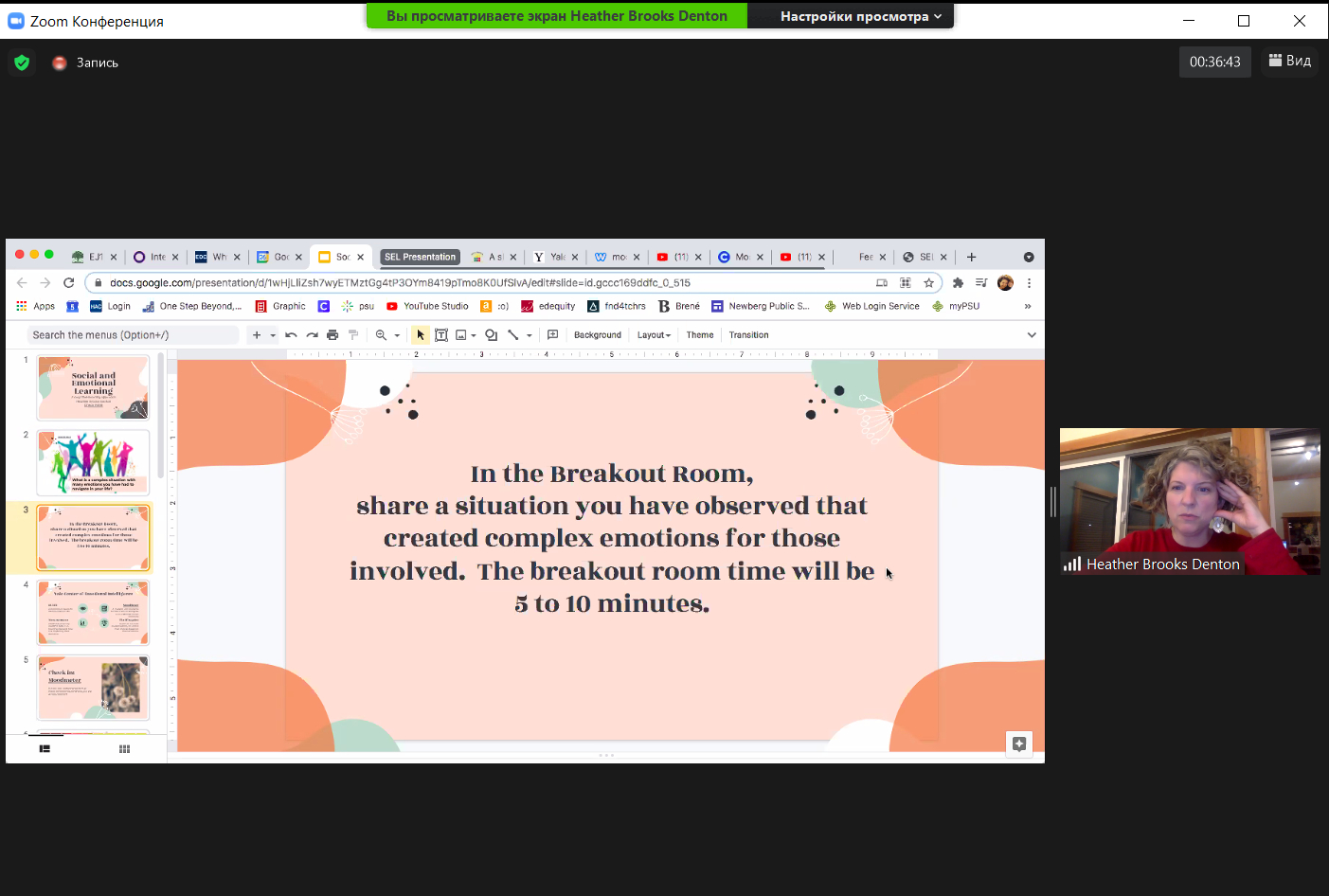The image size is (1329, 896).
Task: Select the Shape tool icon
Action: (x=491, y=335)
